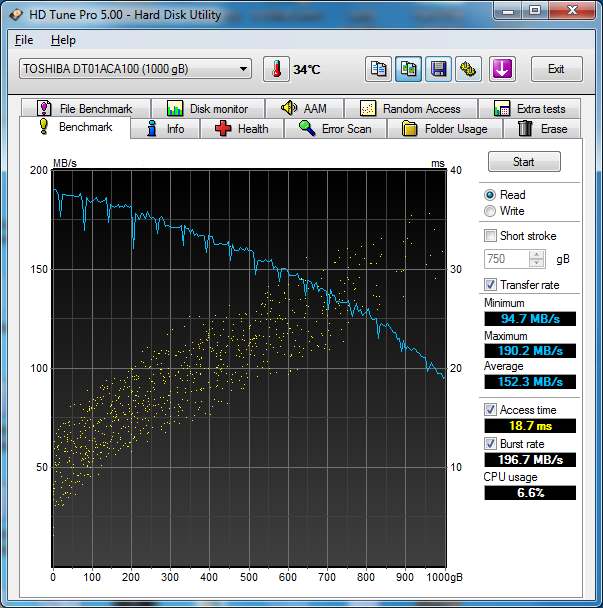Viewport: 603px width, 608px height.
Task: Select the Write radio button
Action: point(490,211)
